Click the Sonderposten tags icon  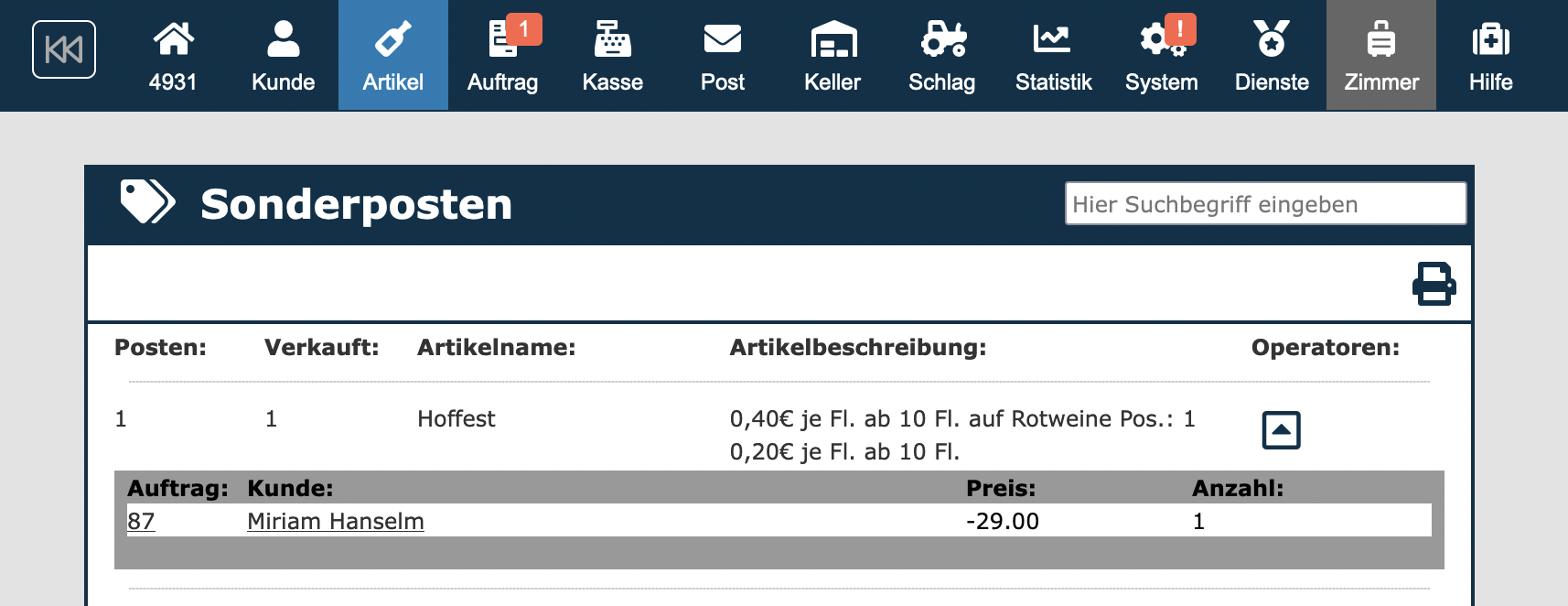tap(147, 202)
